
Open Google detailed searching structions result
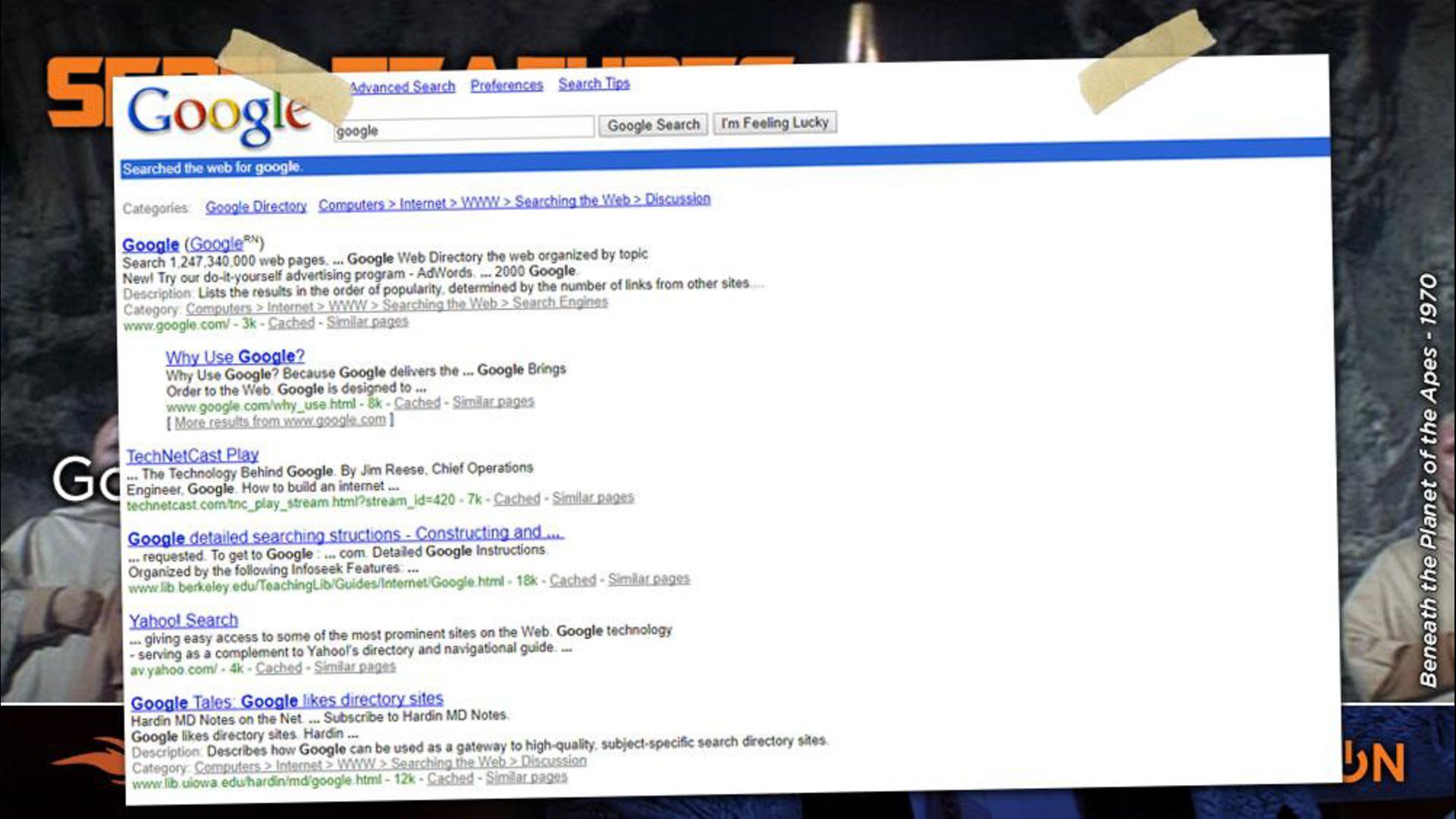[346, 535]
